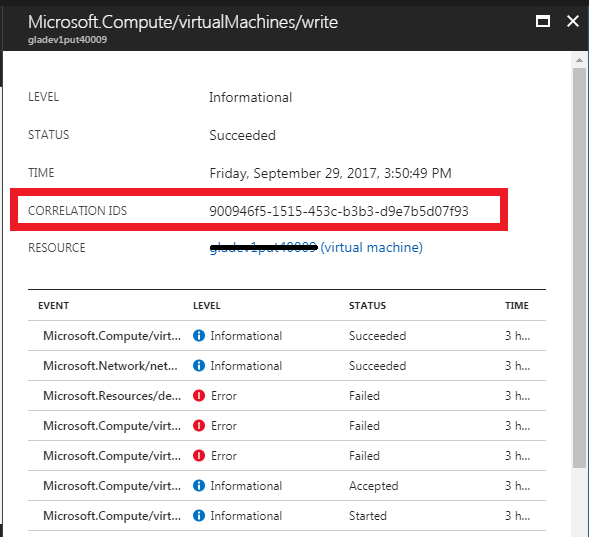Click the info icon in Microsoft.Network row
This screenshot has height=537, width=589.
click(x=199, y=365)
